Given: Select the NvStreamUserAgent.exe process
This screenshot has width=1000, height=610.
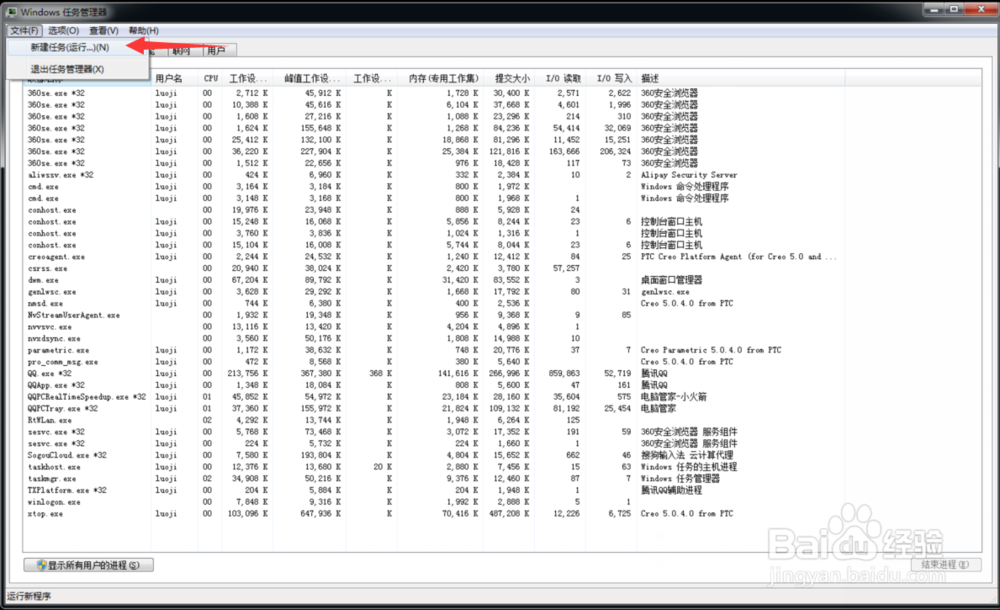Looking at the screenshot, I should click(x=73, y=315).
